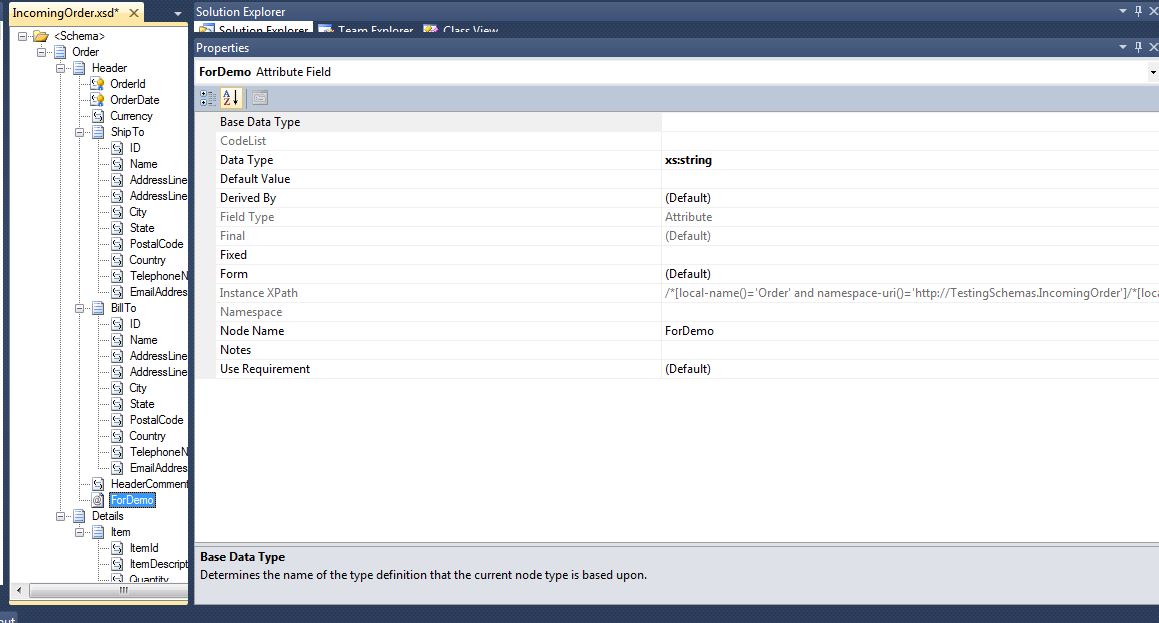This screenshot has width=1159, height=623.
Task: Open the document tab list dropdown arrow
Action: [177, 14]
